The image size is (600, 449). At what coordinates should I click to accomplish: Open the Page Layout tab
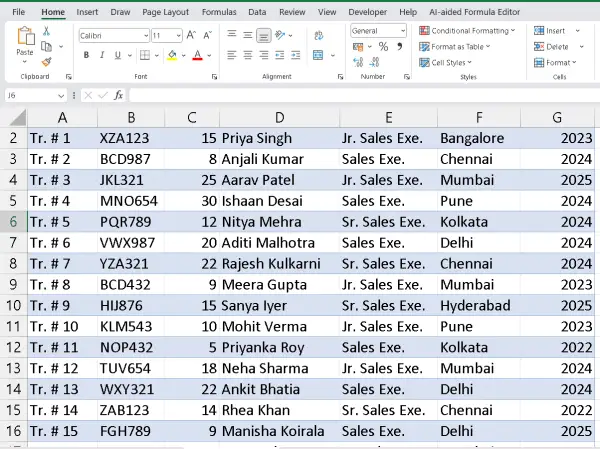(165, 12)
